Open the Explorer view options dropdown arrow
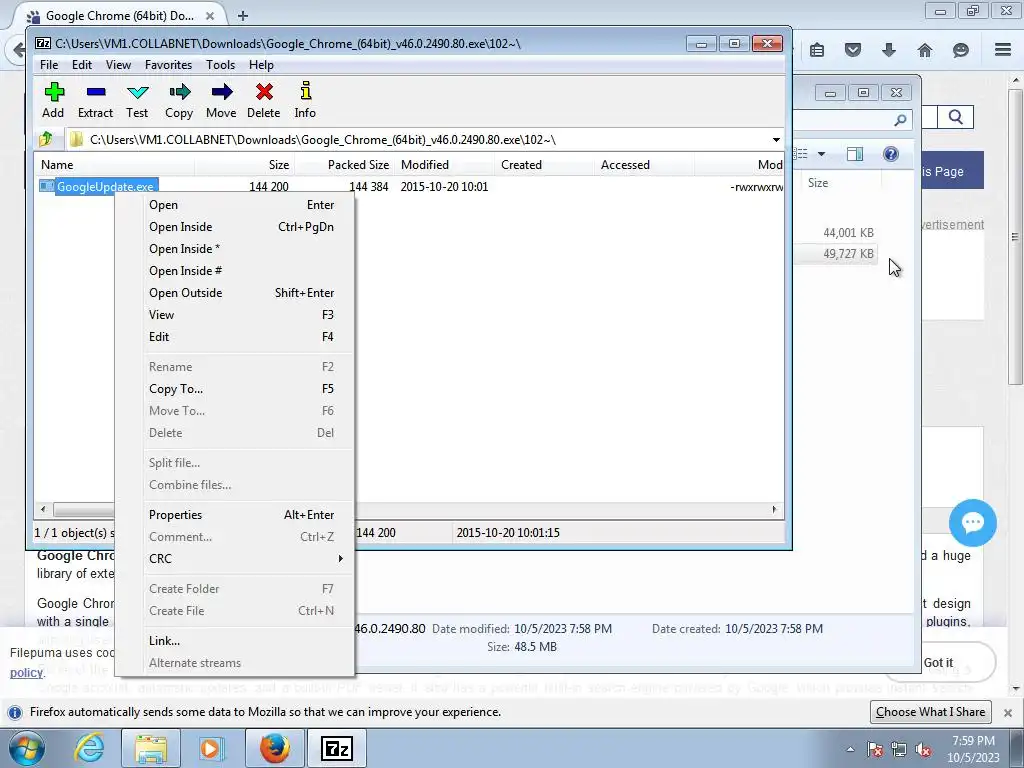The width and height of the screenshot is (1024, 768). tap(822, 154)
